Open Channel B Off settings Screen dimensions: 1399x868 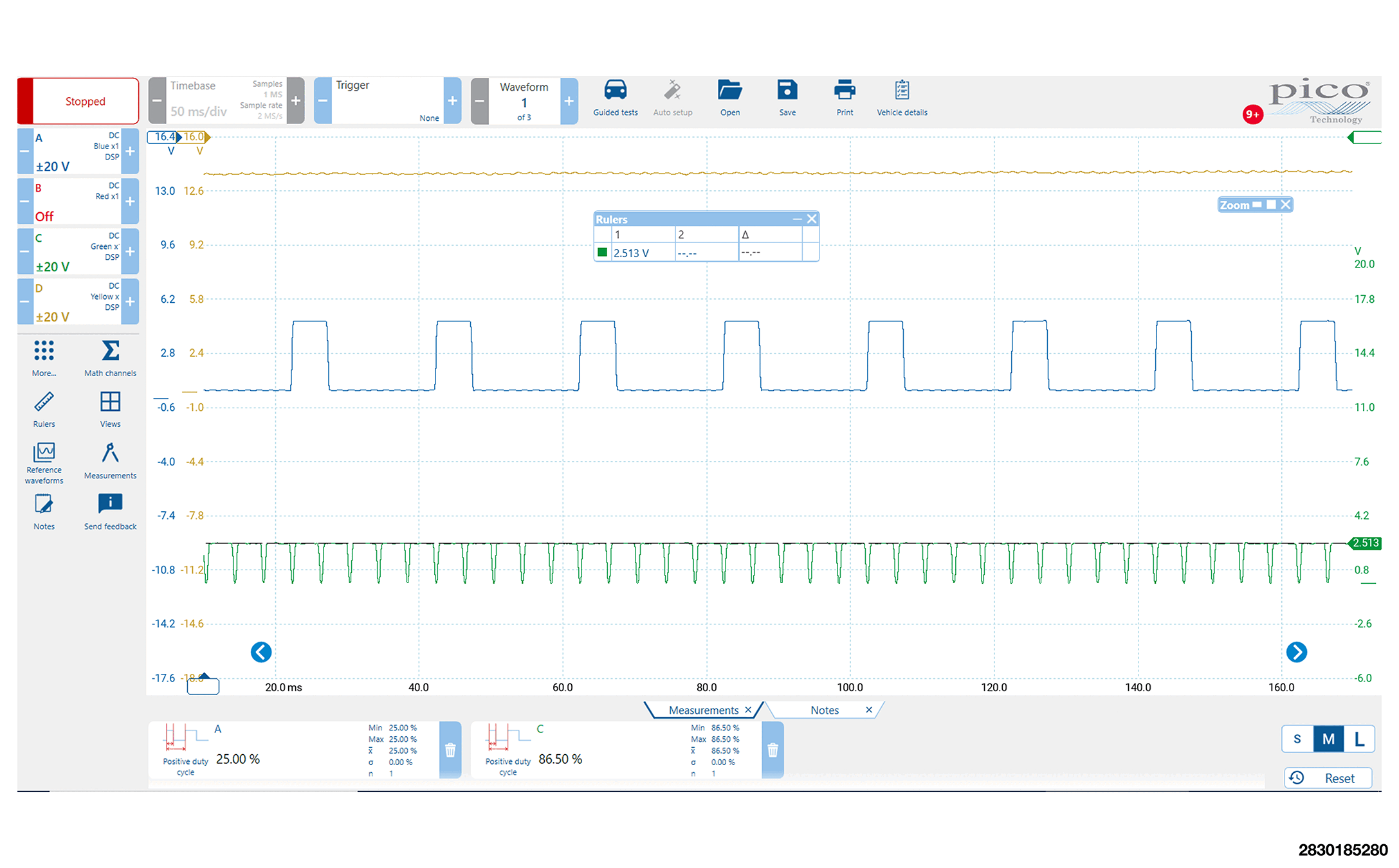[76, 201]
